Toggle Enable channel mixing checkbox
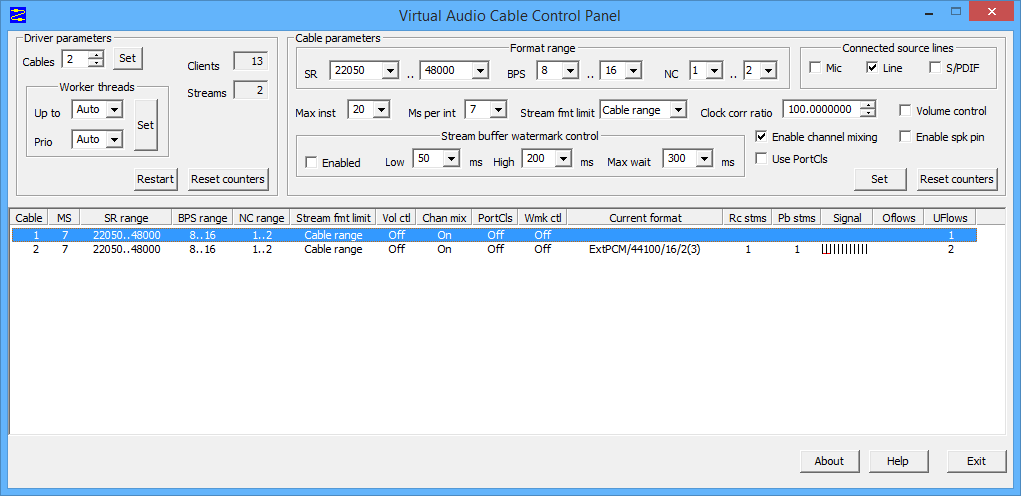 [x=761, y=137]
